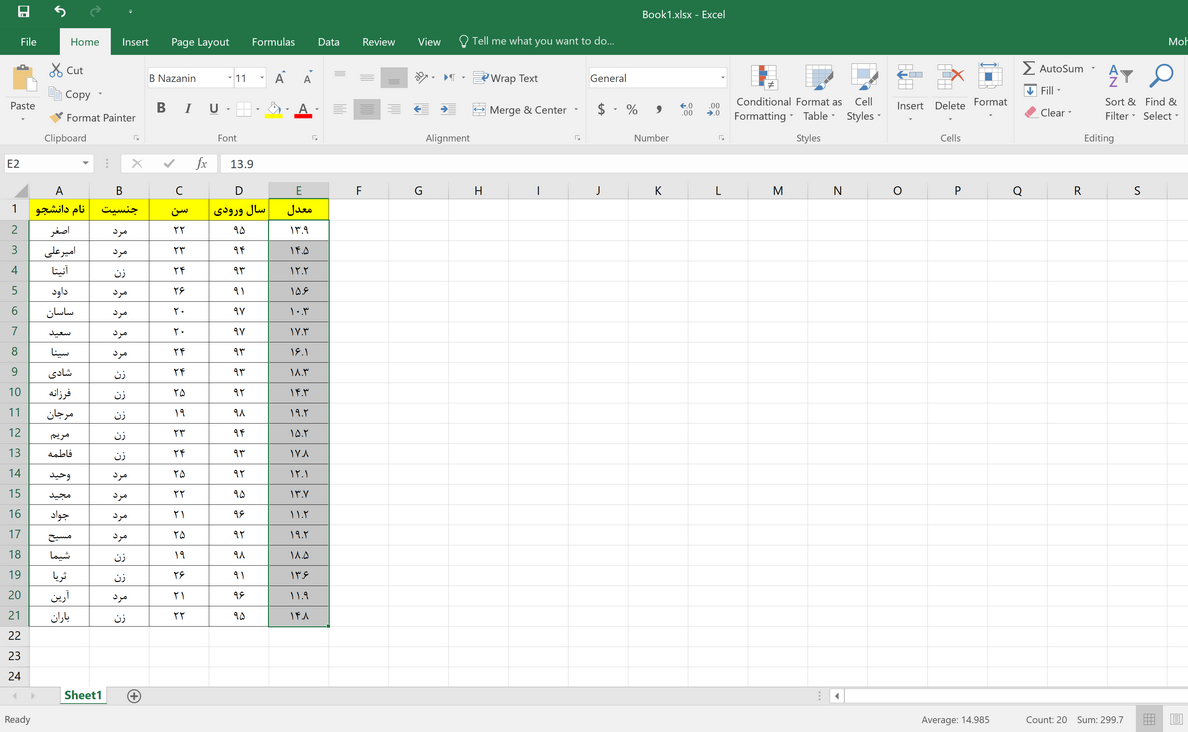Viewport: 1188px width, 732px height.
Task: Apply the yellow fill color swatch
Action: [273, 110]
